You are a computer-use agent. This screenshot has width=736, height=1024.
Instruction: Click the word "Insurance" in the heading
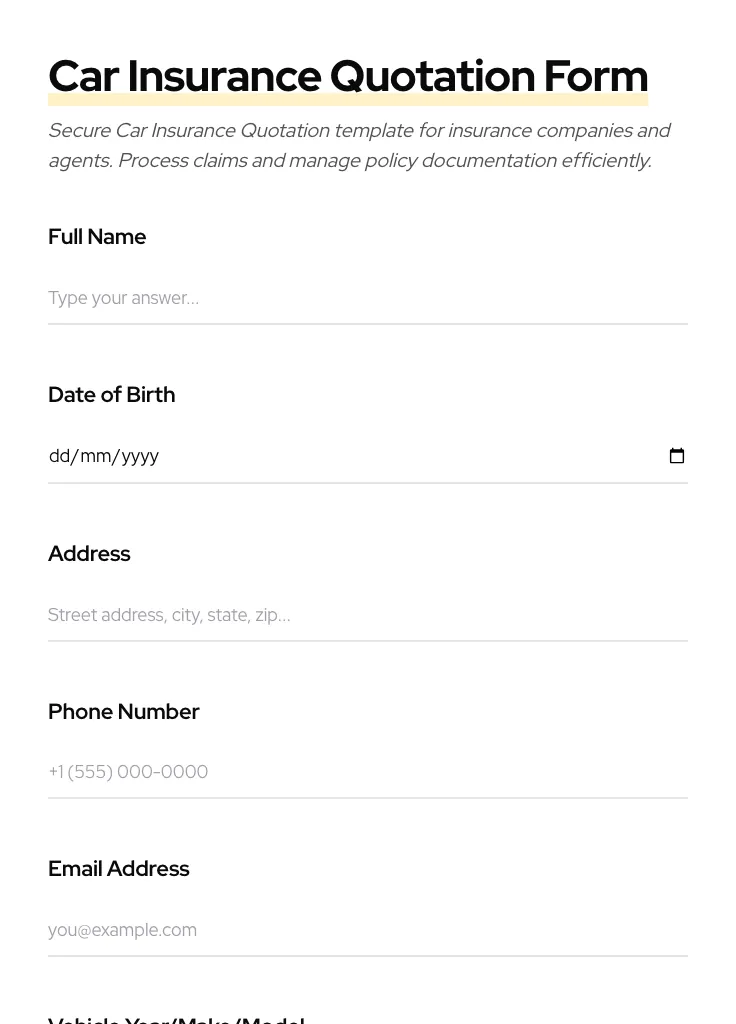coord(224,77)
